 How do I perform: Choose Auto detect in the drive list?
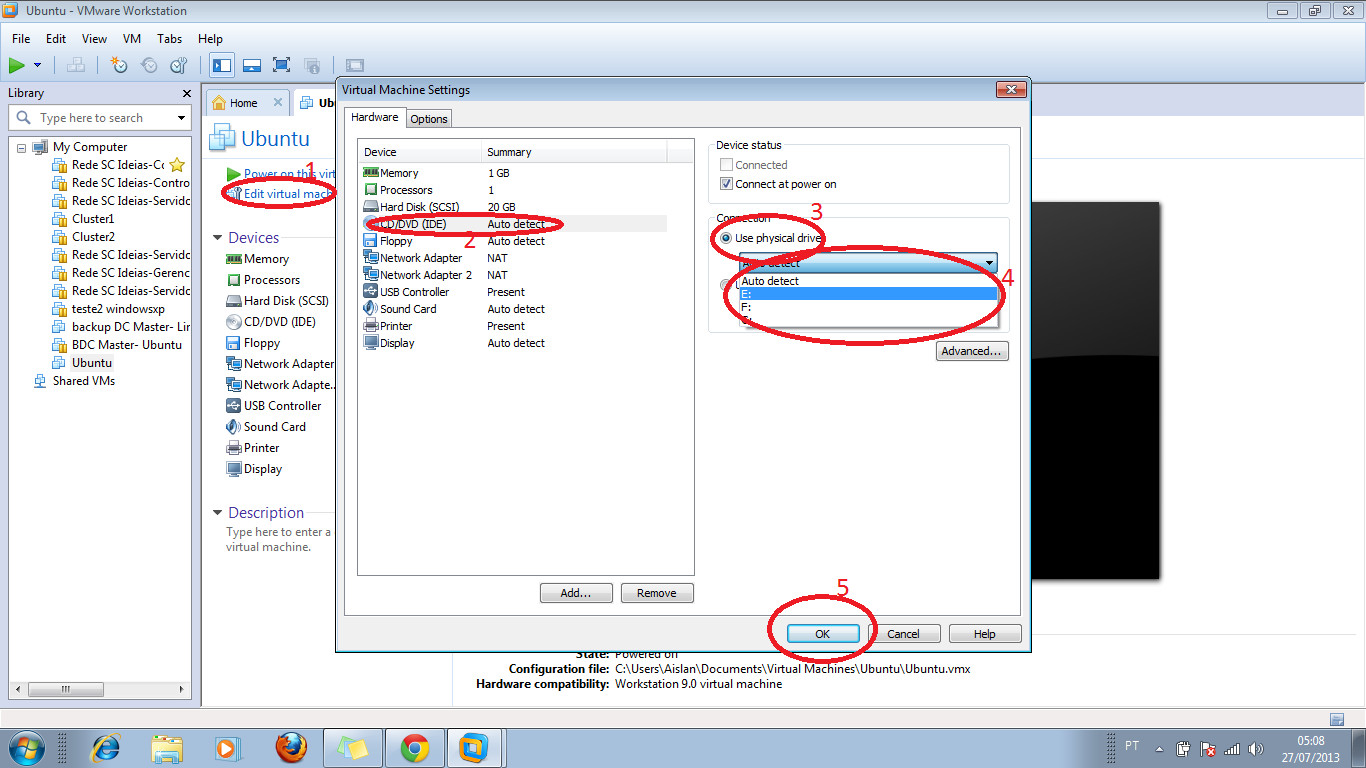pos(868,281)
